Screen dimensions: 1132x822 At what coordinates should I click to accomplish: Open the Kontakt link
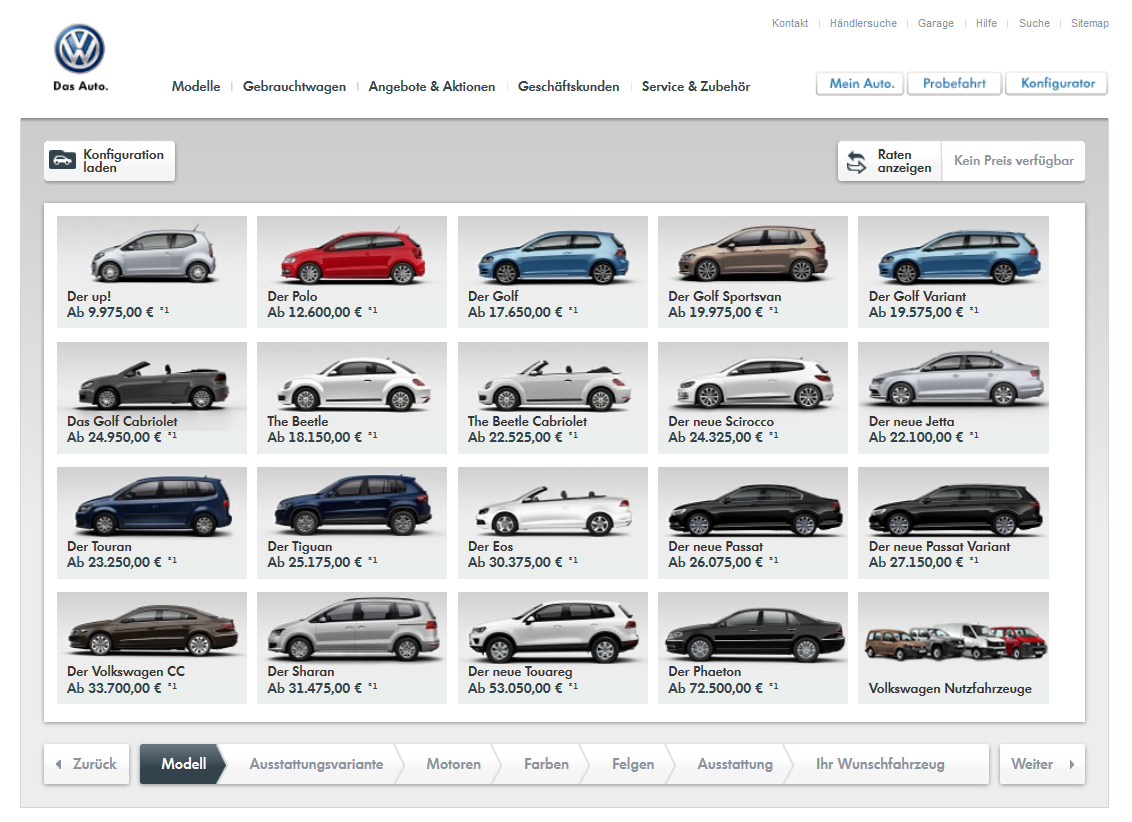(x=790, y=23)
